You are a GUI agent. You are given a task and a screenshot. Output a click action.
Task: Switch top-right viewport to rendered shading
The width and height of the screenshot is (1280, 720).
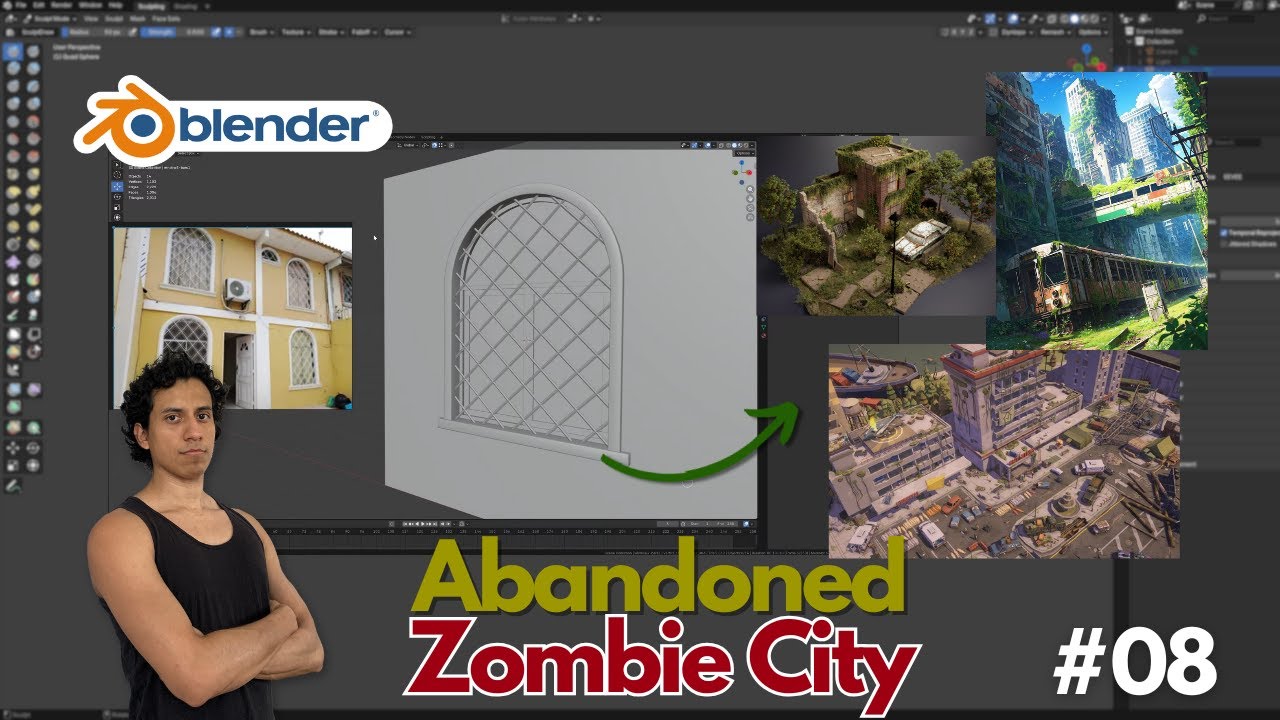(1094, 19)
